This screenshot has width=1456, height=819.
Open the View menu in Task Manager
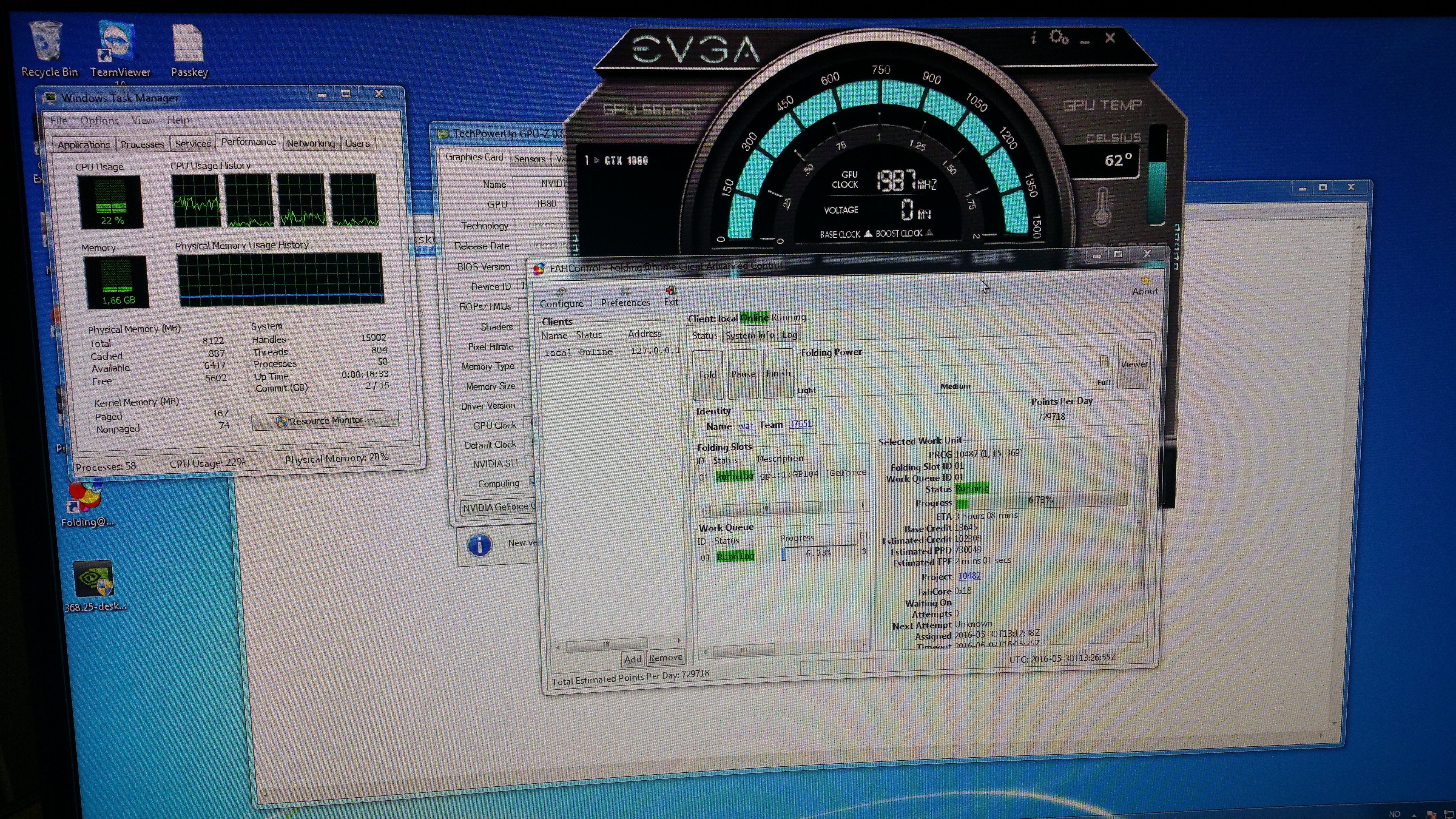pyautogui.click(x=143, y=120)
